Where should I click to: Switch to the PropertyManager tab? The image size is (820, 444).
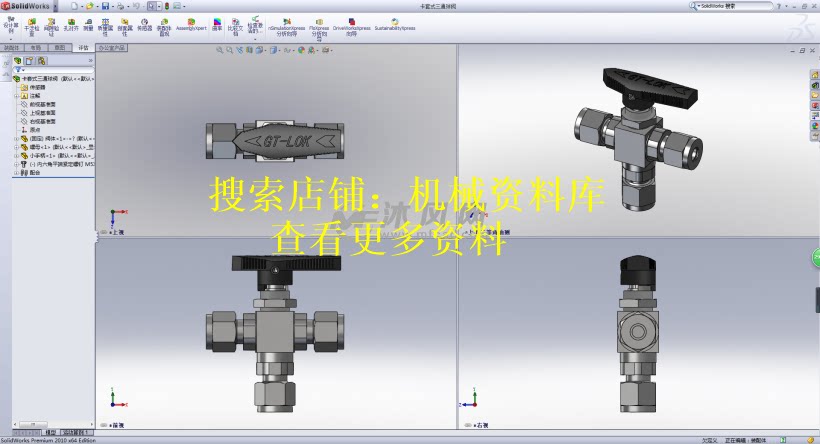point(29,61)
